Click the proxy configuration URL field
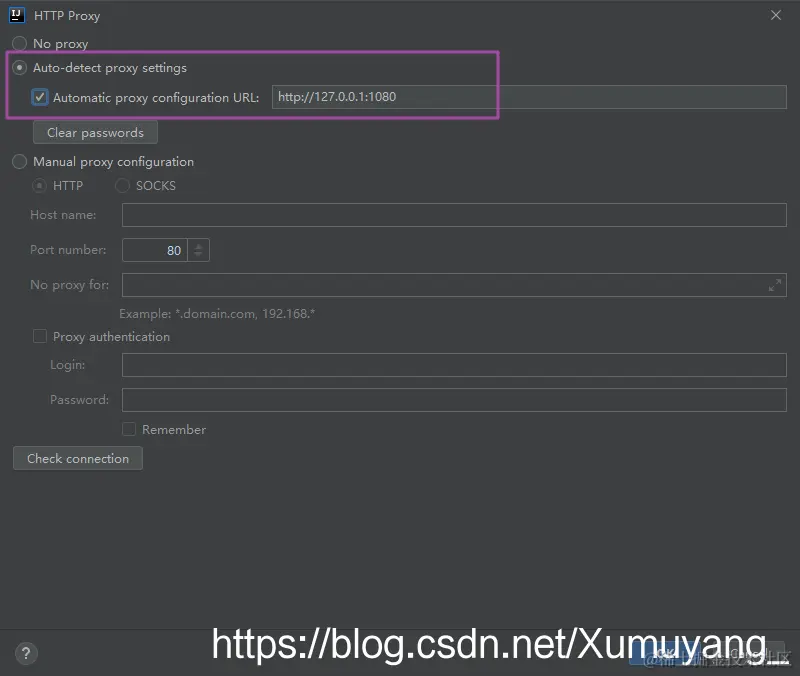Image resolution: width=800 pixels, height=676 pixels. 529,97
